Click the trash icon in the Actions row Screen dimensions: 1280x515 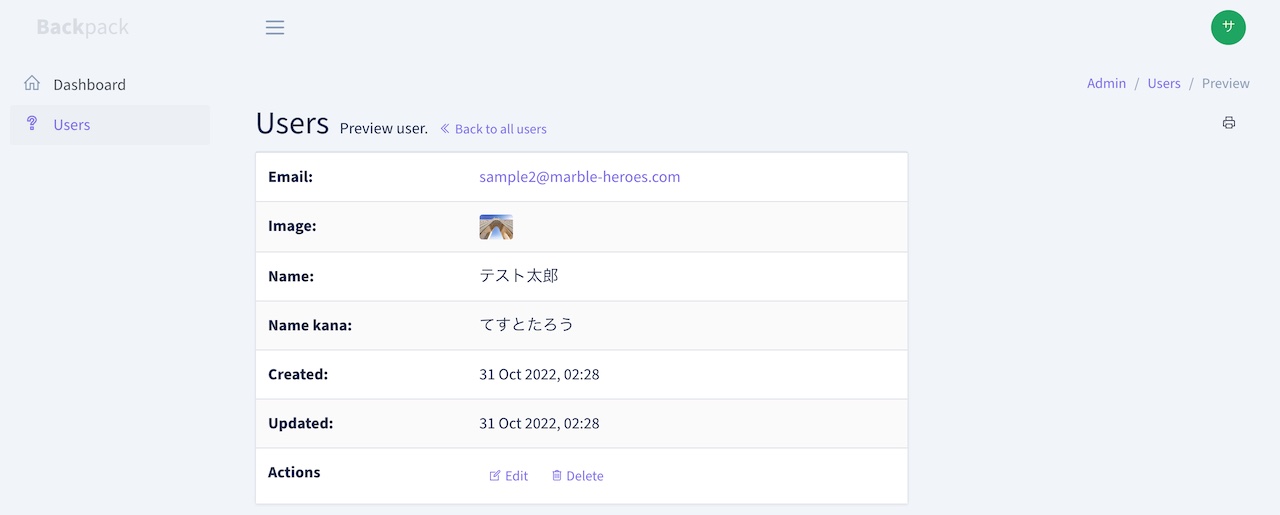[x=557, y=476]
